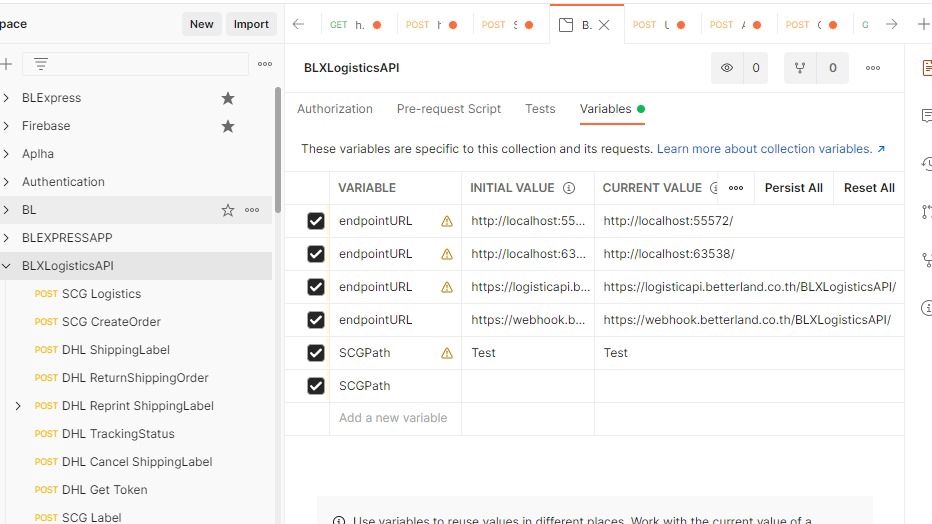Expand the Firebase collection

[x=7, y=126]
